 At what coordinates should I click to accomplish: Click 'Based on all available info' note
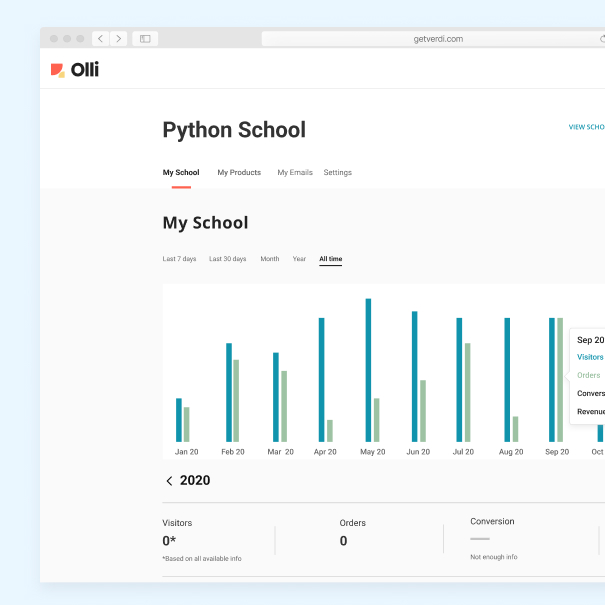click(202, 558)
